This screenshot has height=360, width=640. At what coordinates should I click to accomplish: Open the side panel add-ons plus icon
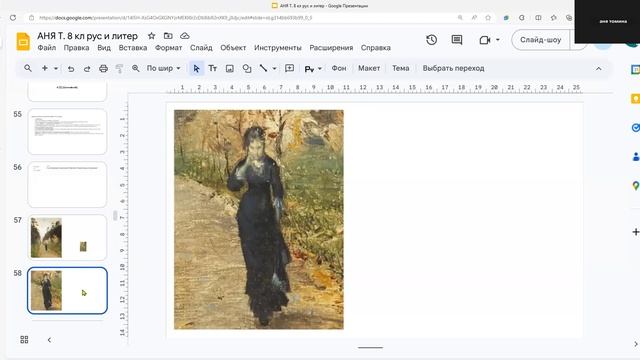click(x=636, y=232)
